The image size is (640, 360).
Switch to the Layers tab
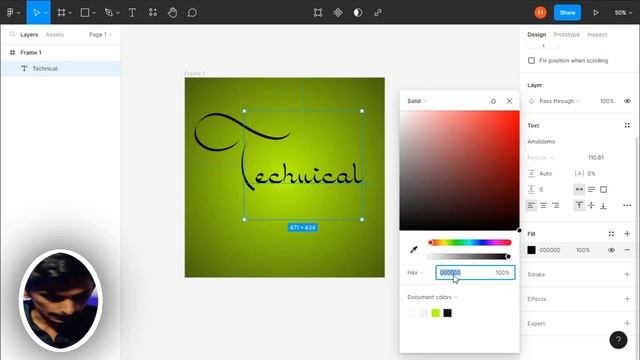coord(29,35)
